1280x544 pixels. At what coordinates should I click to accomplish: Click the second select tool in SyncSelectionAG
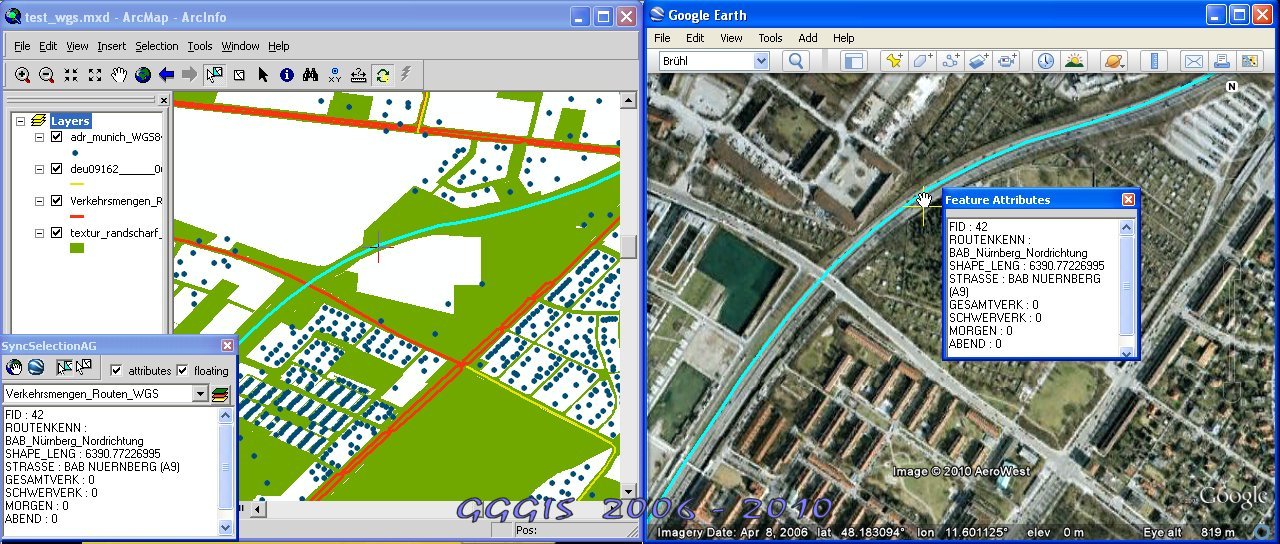pos(84,368)
